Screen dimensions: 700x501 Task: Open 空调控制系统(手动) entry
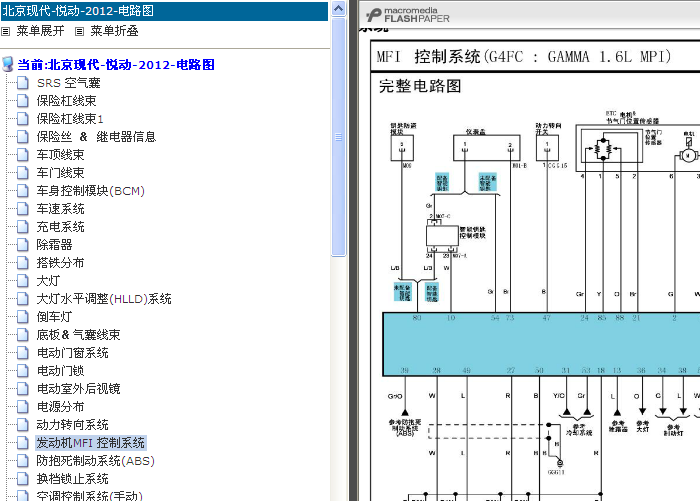point(90,496)
